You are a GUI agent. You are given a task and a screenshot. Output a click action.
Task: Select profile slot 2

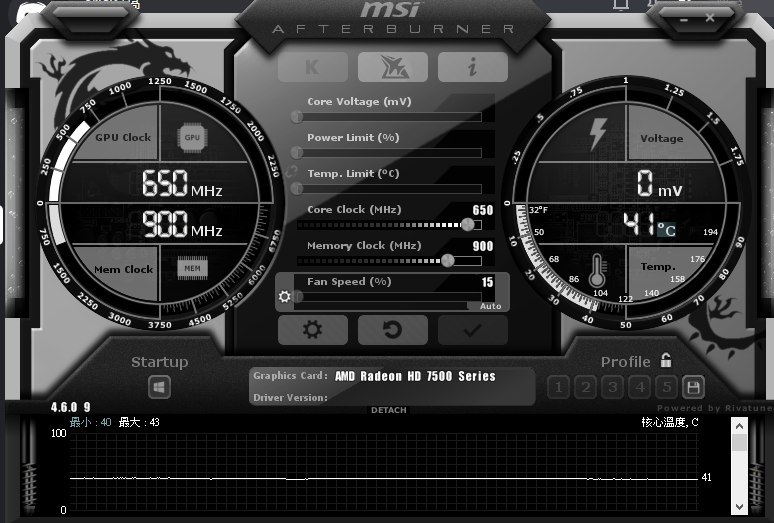point(585,387)
